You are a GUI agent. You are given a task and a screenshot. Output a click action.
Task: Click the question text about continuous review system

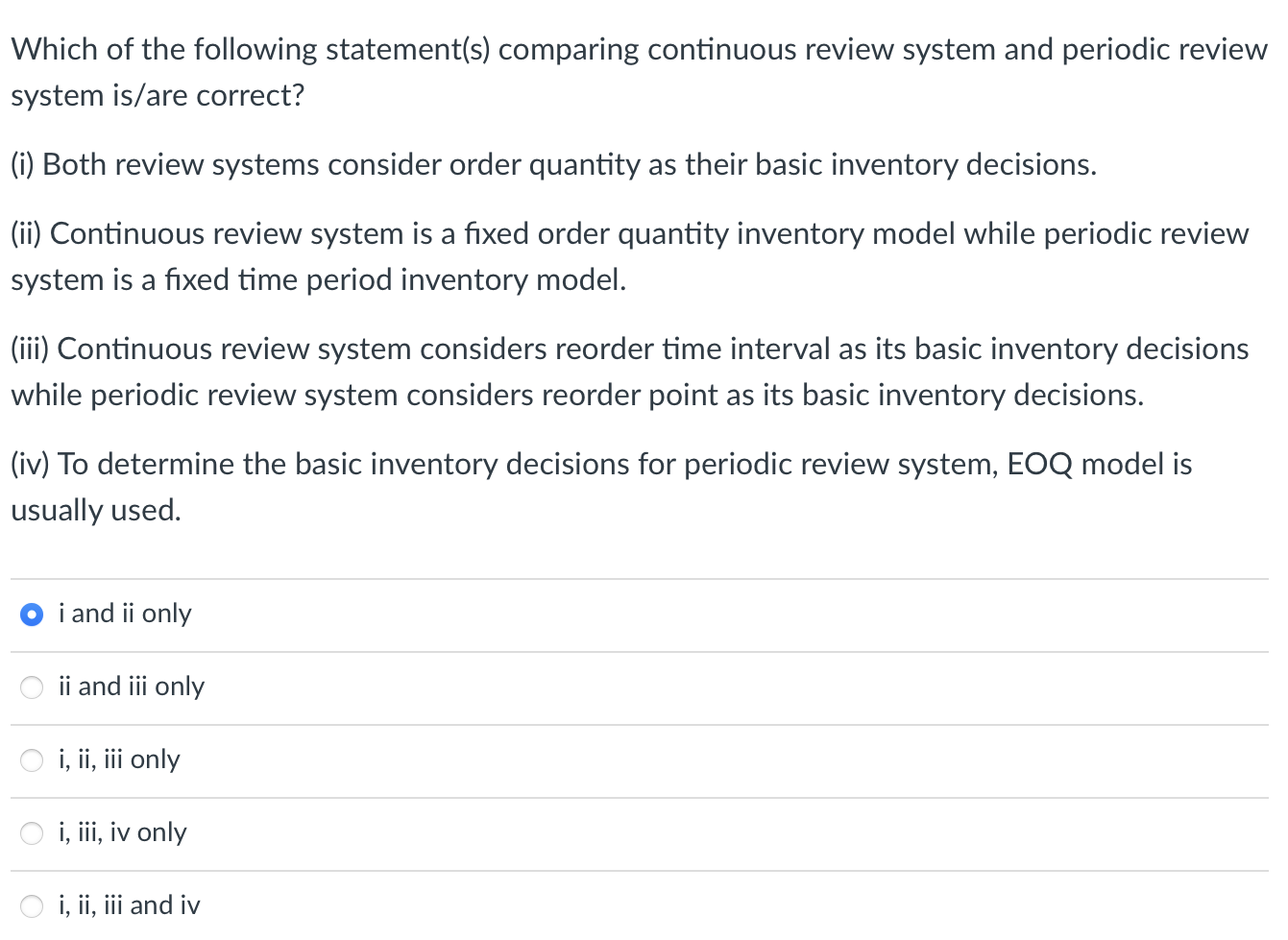pyautogui.click(x=639, y=73)
